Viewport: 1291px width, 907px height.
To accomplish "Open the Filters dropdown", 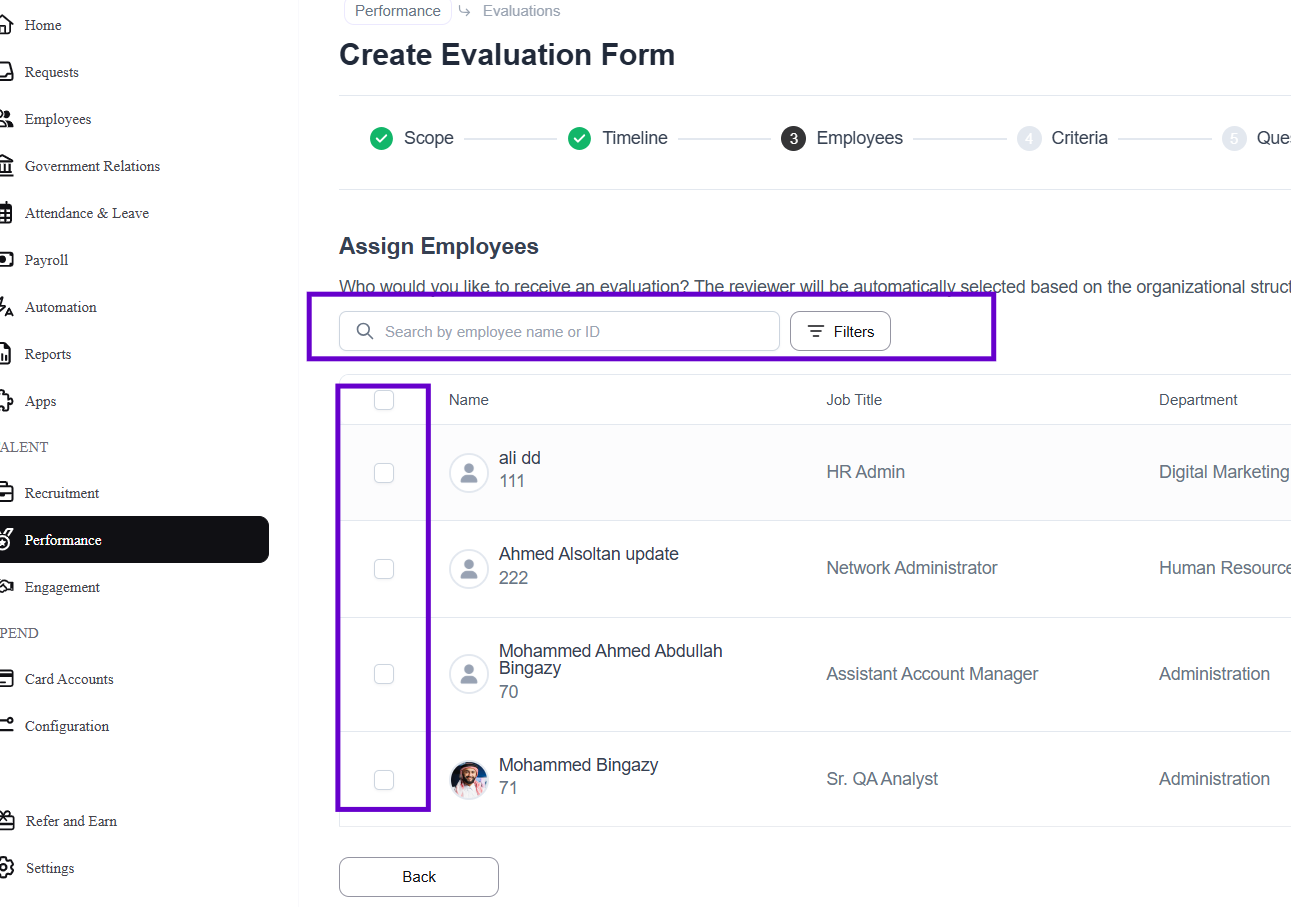I will coord(840,332).
